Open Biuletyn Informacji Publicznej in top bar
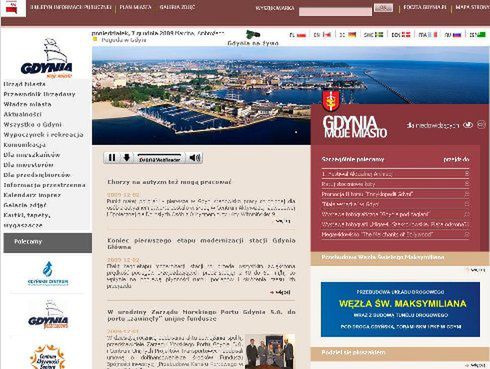 71,7
